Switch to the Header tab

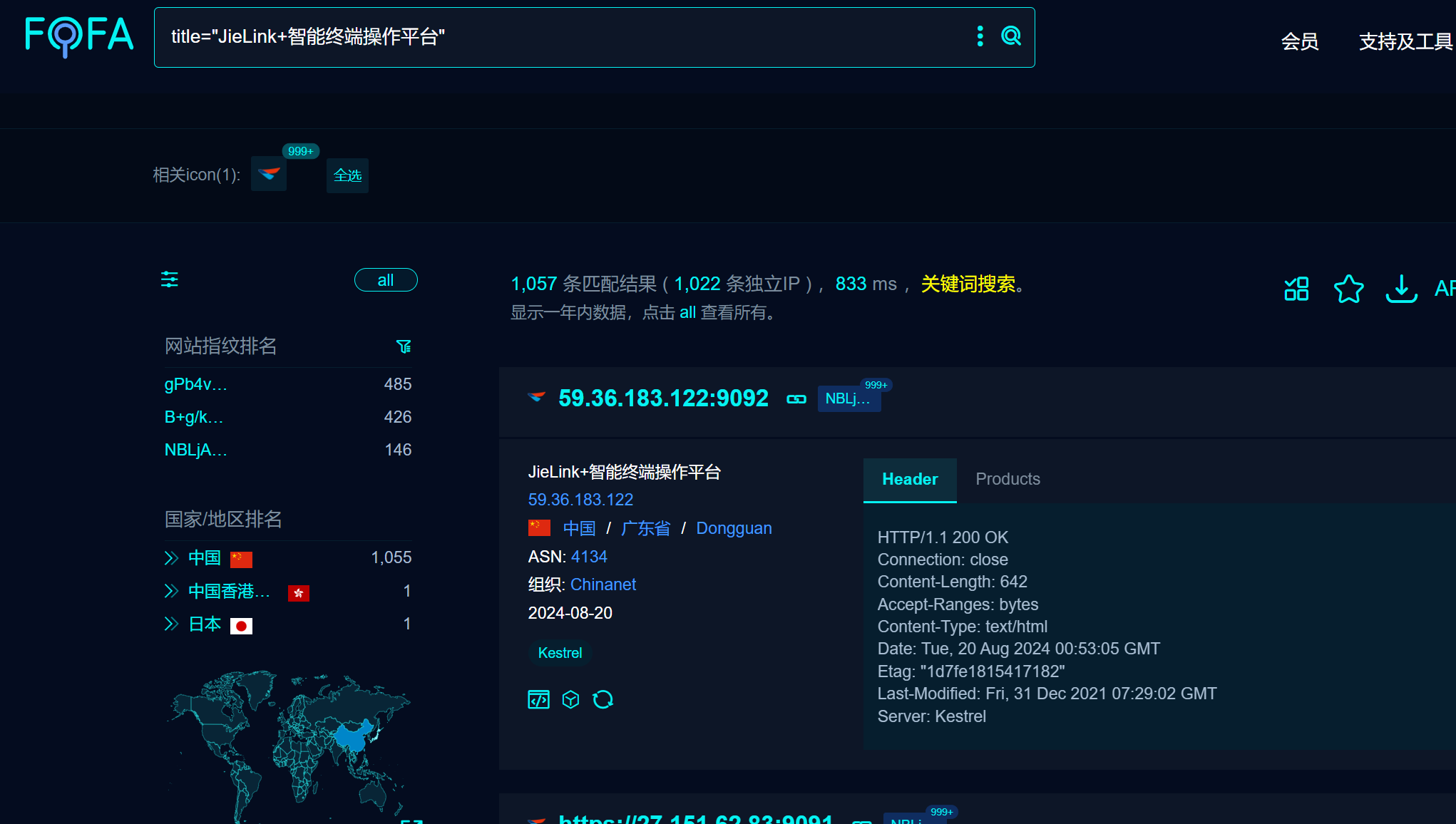click(x=910, y=480)
